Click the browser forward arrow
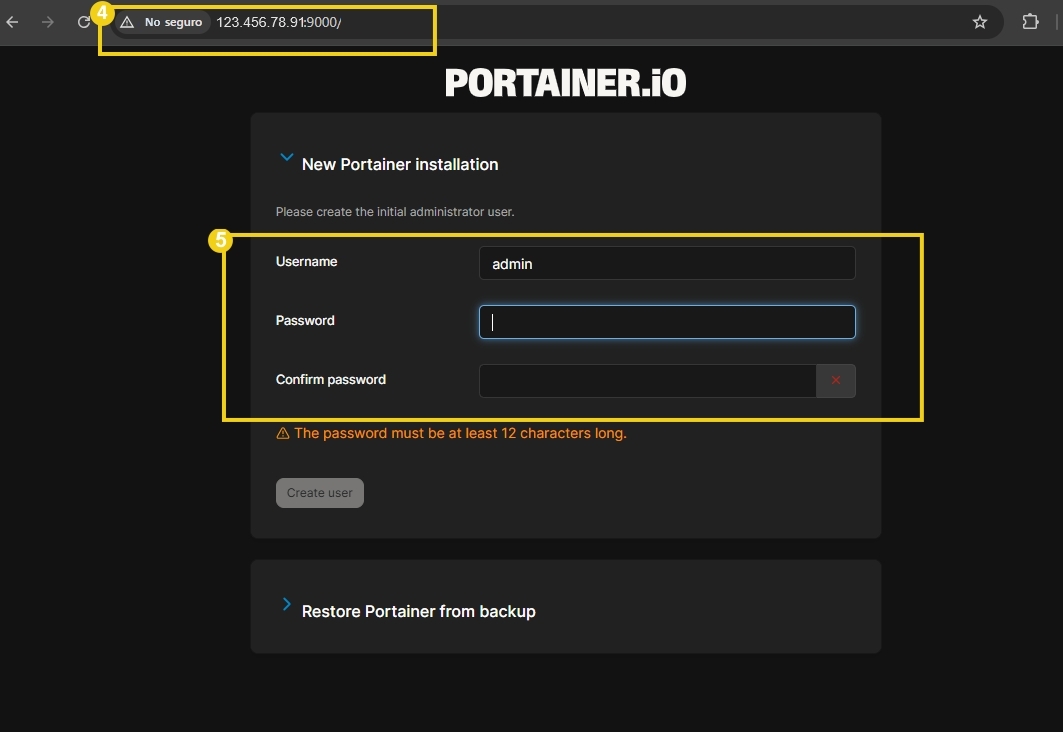Image resolution: width=1063 pixels, height=732 pixels. tap(48, 21)
